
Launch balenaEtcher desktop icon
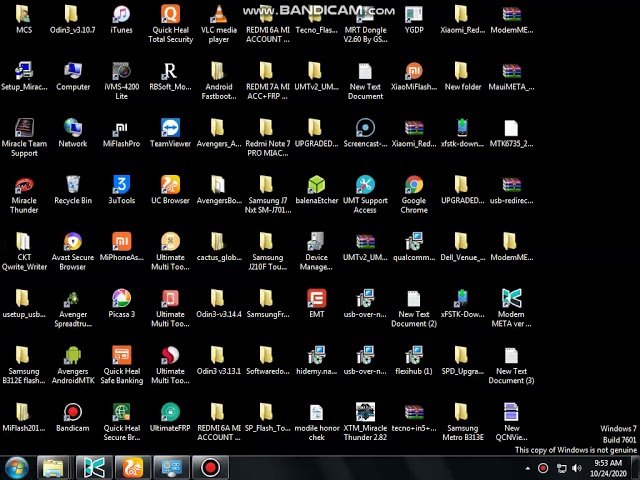316,191
